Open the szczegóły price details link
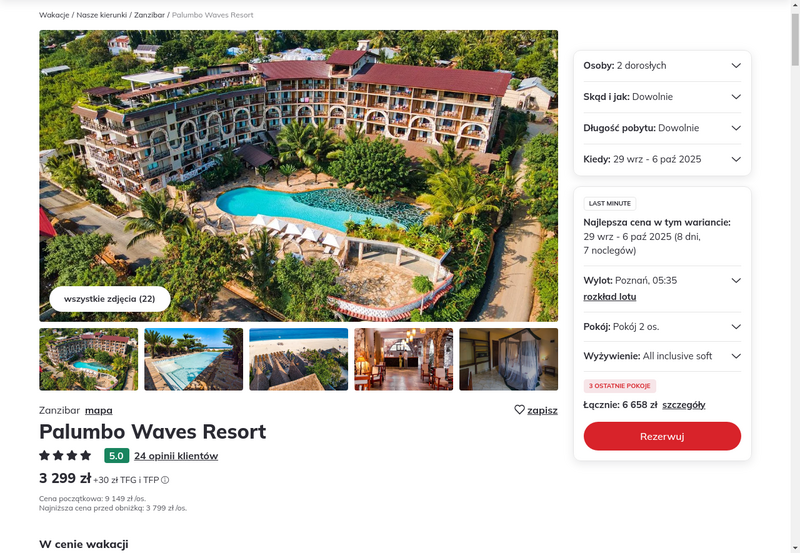800x553 pixels. [x=684, y=405]
